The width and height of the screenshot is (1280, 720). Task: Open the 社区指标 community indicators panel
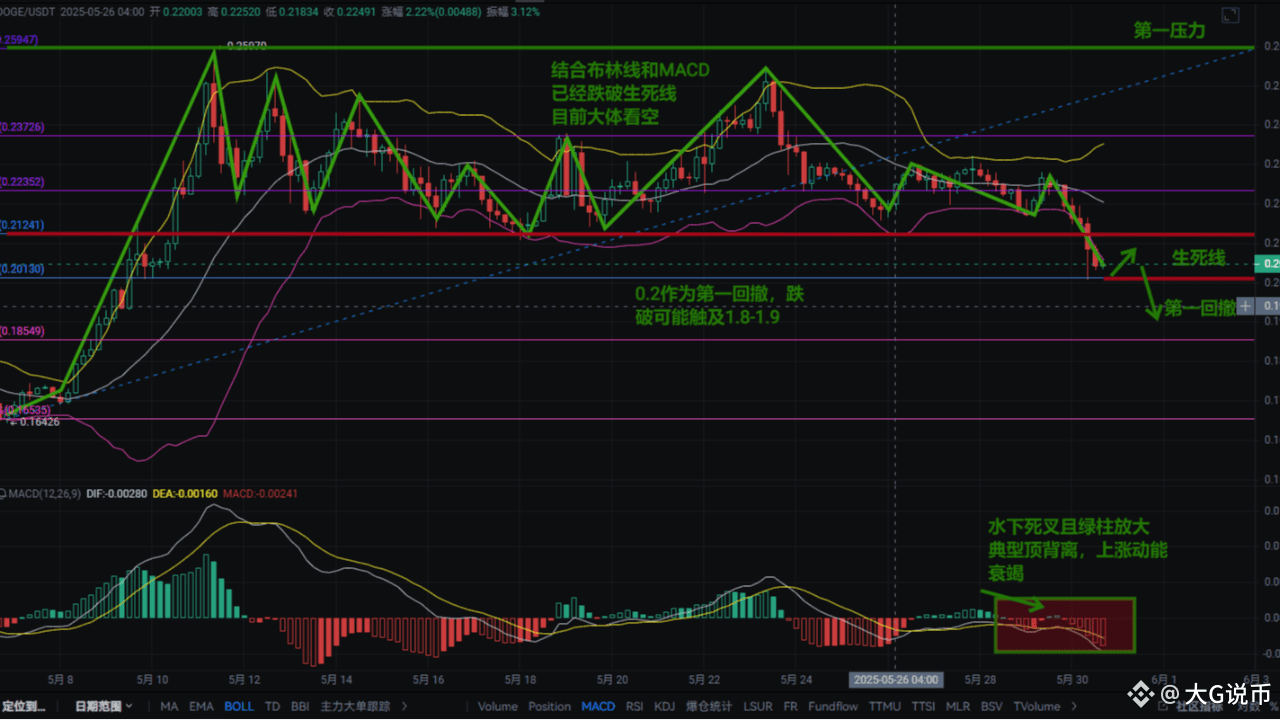(x=1200, y=707)
